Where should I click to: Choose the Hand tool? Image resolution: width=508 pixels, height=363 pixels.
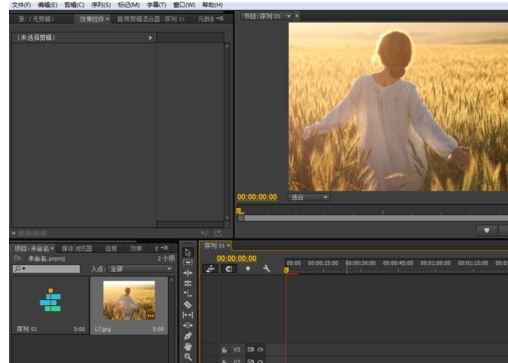[188, 347]
